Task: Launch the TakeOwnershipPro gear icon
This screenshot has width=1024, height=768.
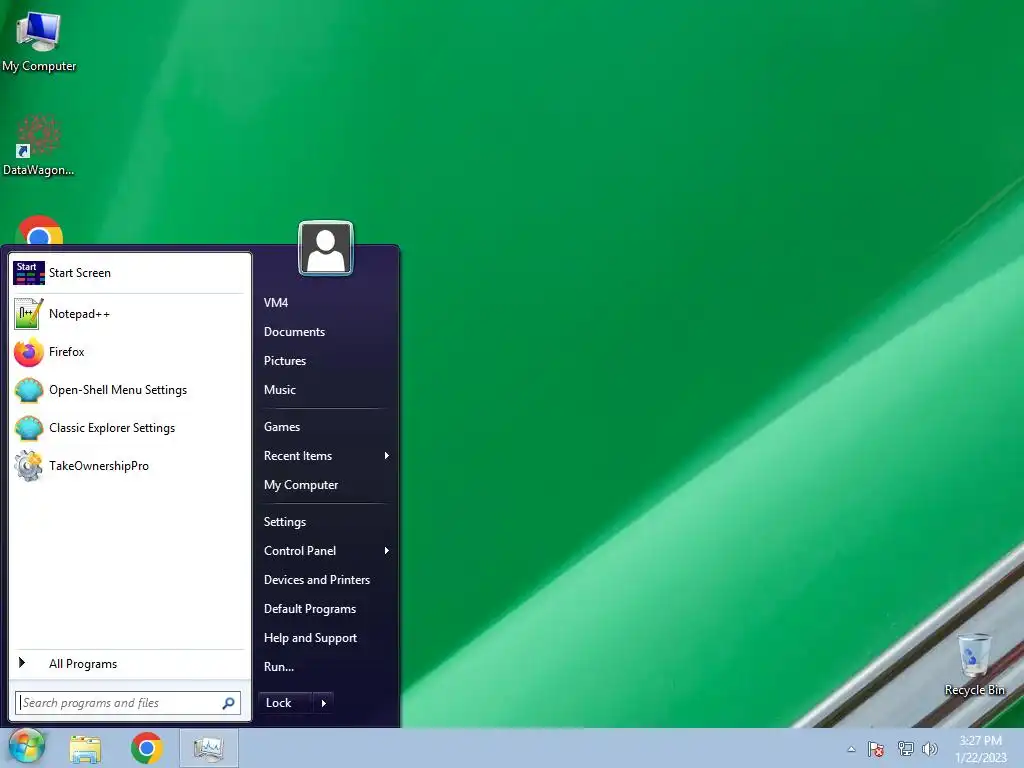Action: (x=29, y=466)
